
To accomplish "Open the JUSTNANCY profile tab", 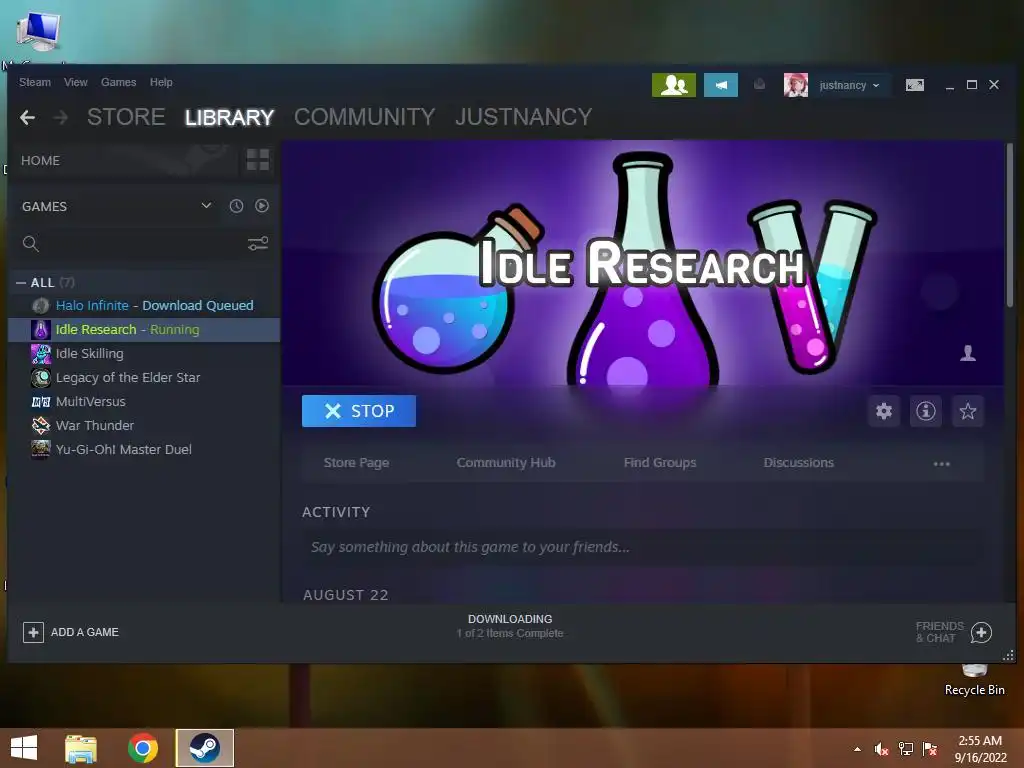I will (524, 117).
